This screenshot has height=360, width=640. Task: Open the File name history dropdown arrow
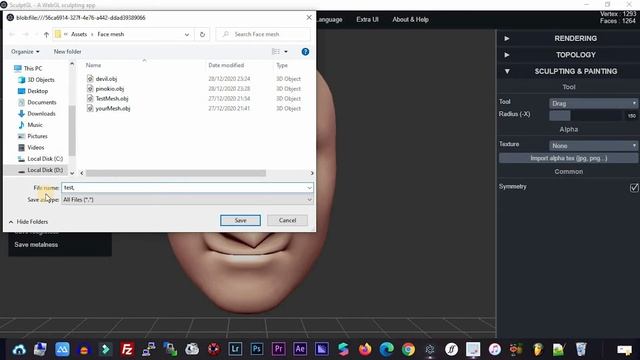click(x=309, y=188)
